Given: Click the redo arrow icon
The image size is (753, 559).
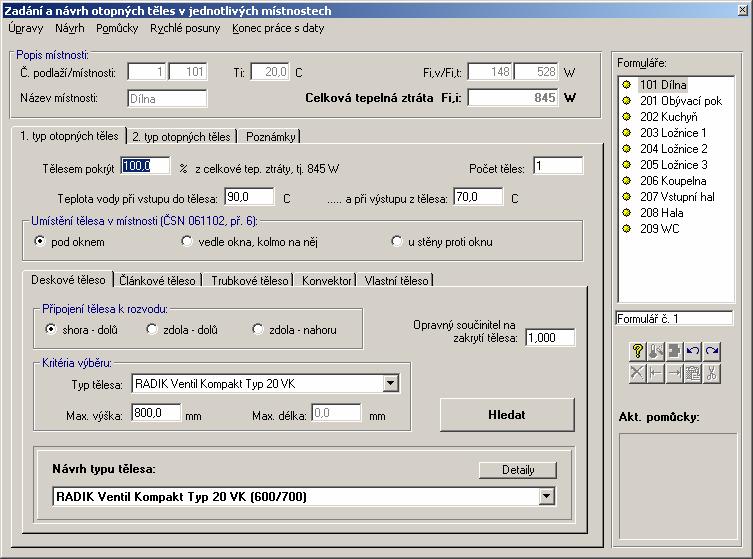Looking at the screenshot, I should (x=712, y=352).
